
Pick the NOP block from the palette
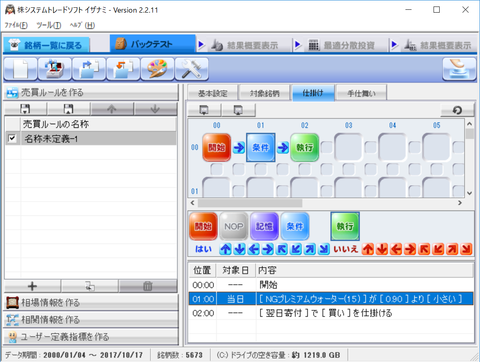tap(234, 226)
